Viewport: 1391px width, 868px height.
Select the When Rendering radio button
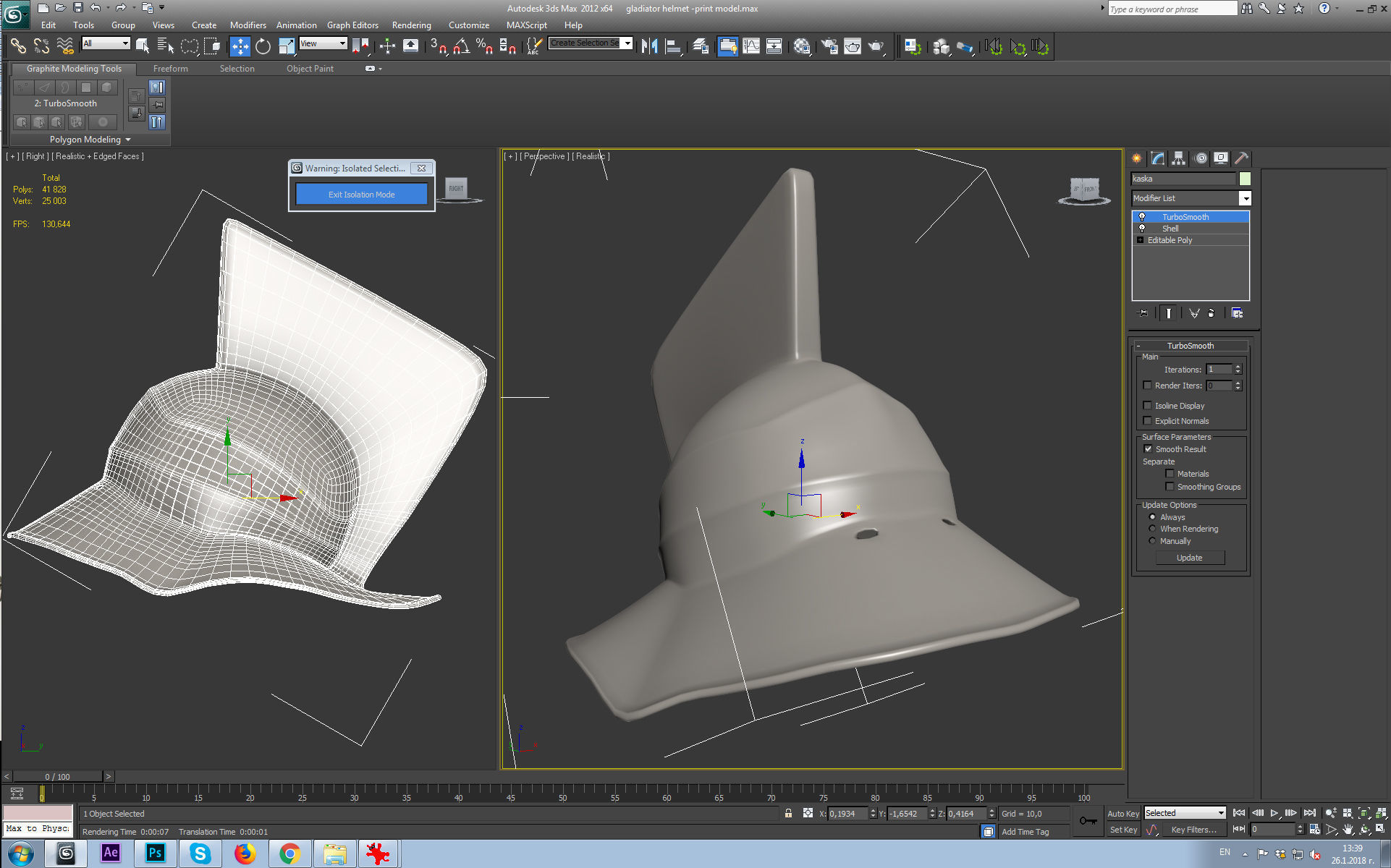(x=1152, y=529)
